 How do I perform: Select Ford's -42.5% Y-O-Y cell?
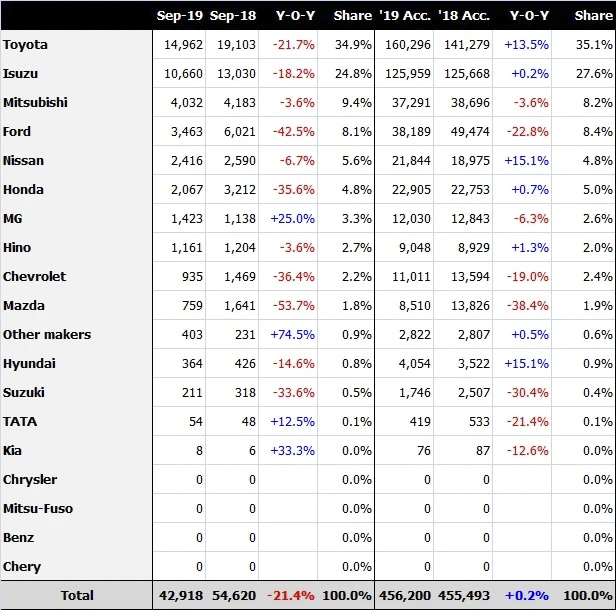pos(294,132)
